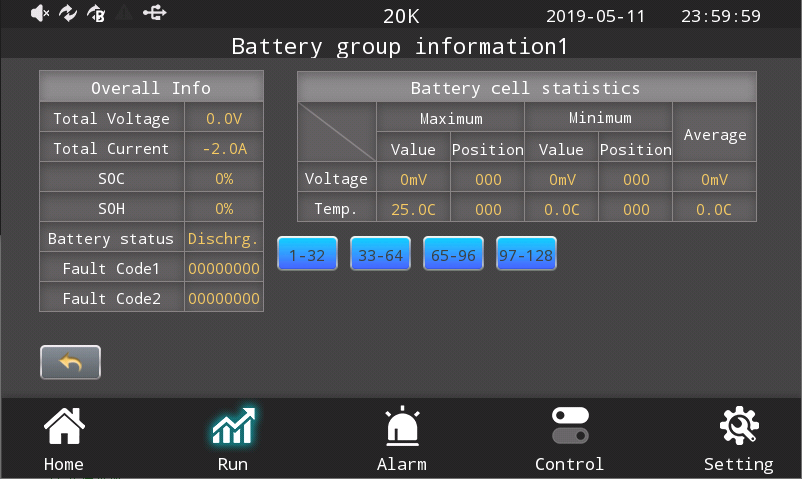Select the Total Voltage value 0.0V
802x479 pixels.
coord(224,119)
